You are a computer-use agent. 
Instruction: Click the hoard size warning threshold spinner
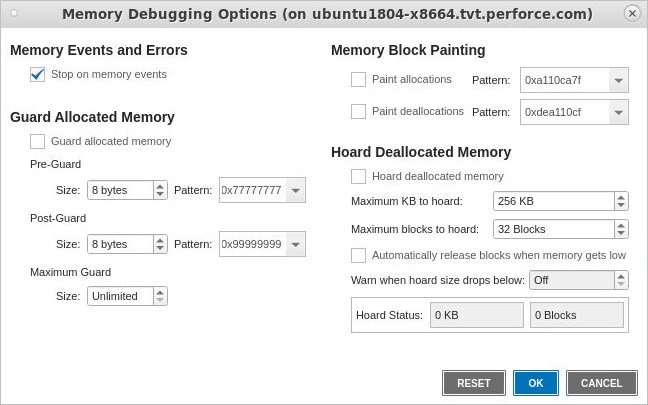point(621,280)
